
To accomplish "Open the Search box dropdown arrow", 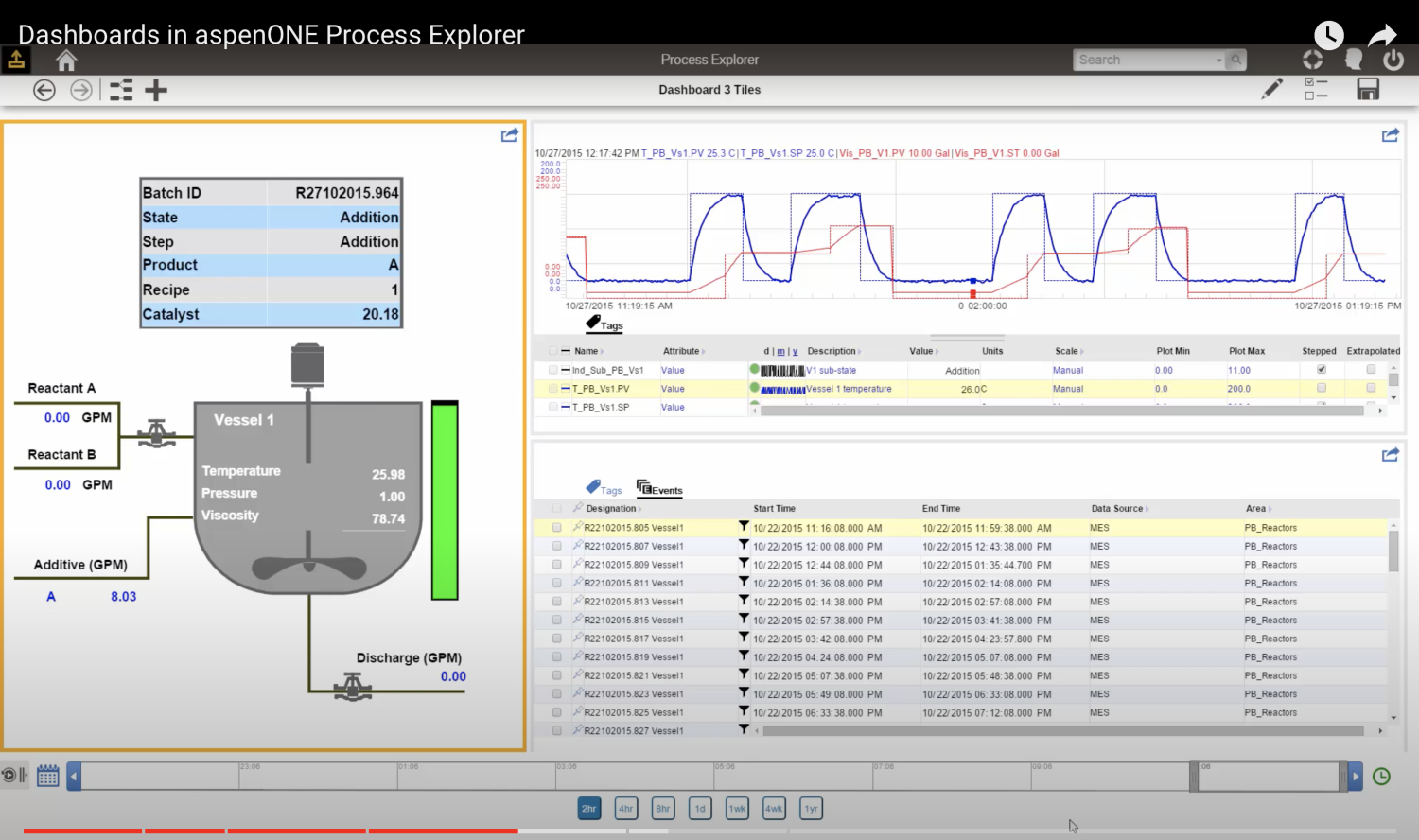I will (x=1218, y=61).
